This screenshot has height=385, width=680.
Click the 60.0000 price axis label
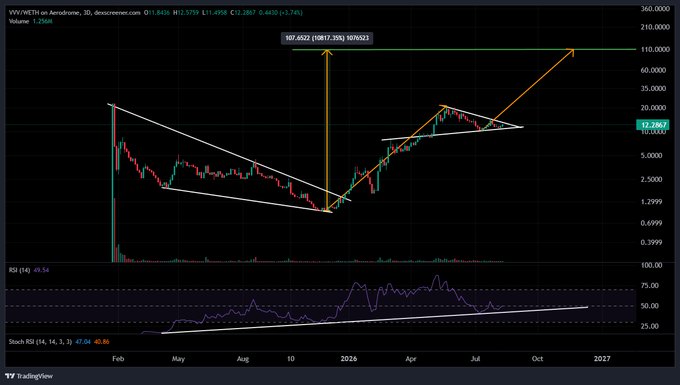(x=653, y=70)
